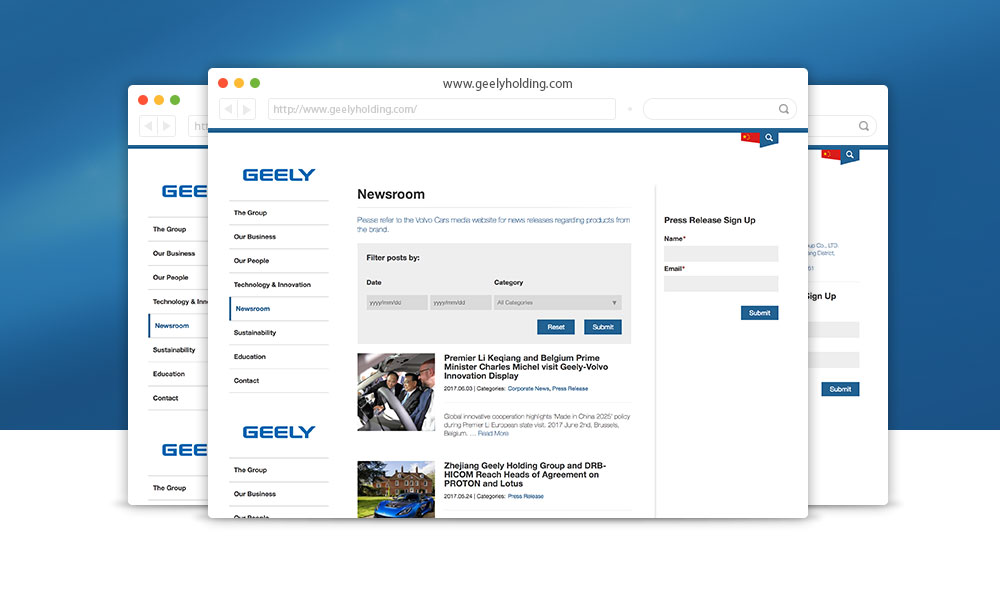Screen dimensions: 1000x600
Task: Submit the Press Release Sign Up form in front window
Action: coord(760,313)
